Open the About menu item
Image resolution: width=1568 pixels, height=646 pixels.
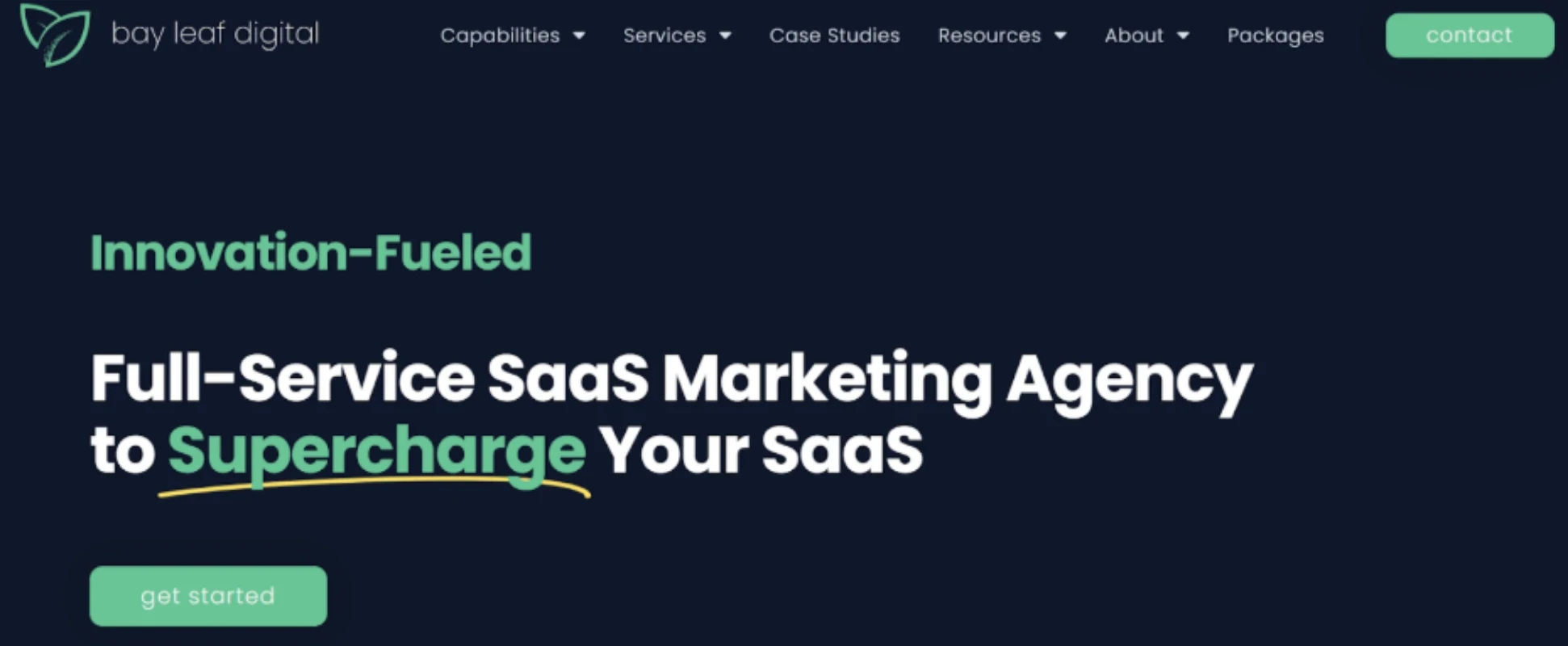pos(1134,36)
